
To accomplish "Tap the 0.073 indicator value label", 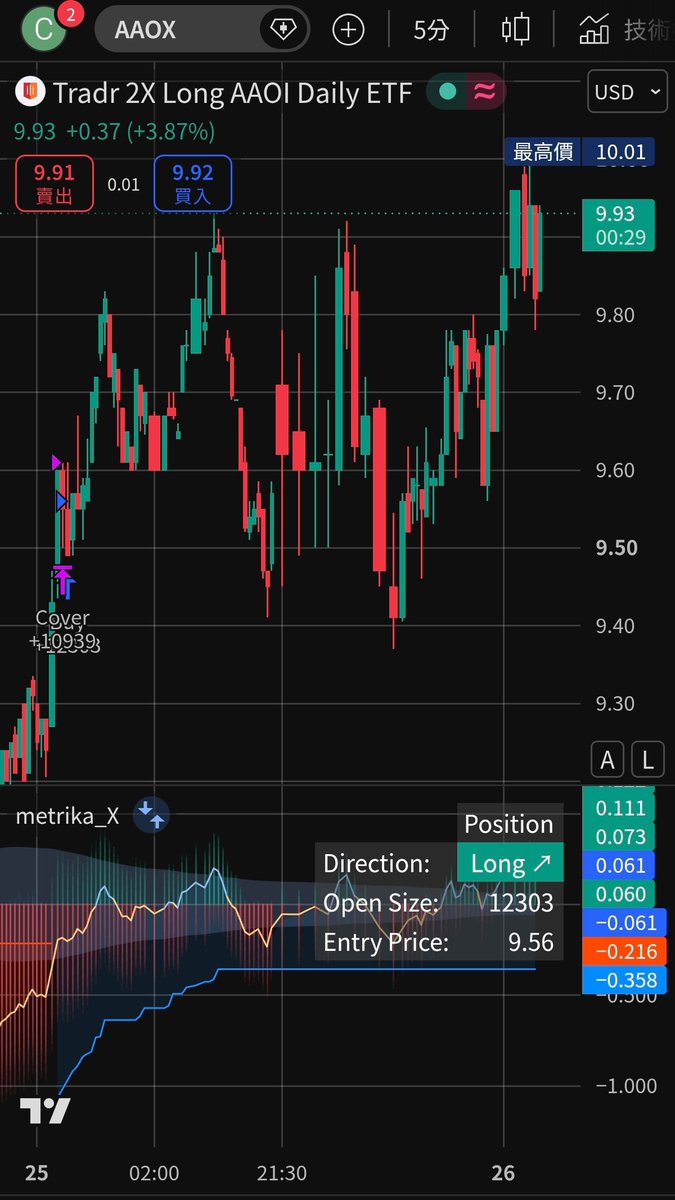I will (618, 837).
